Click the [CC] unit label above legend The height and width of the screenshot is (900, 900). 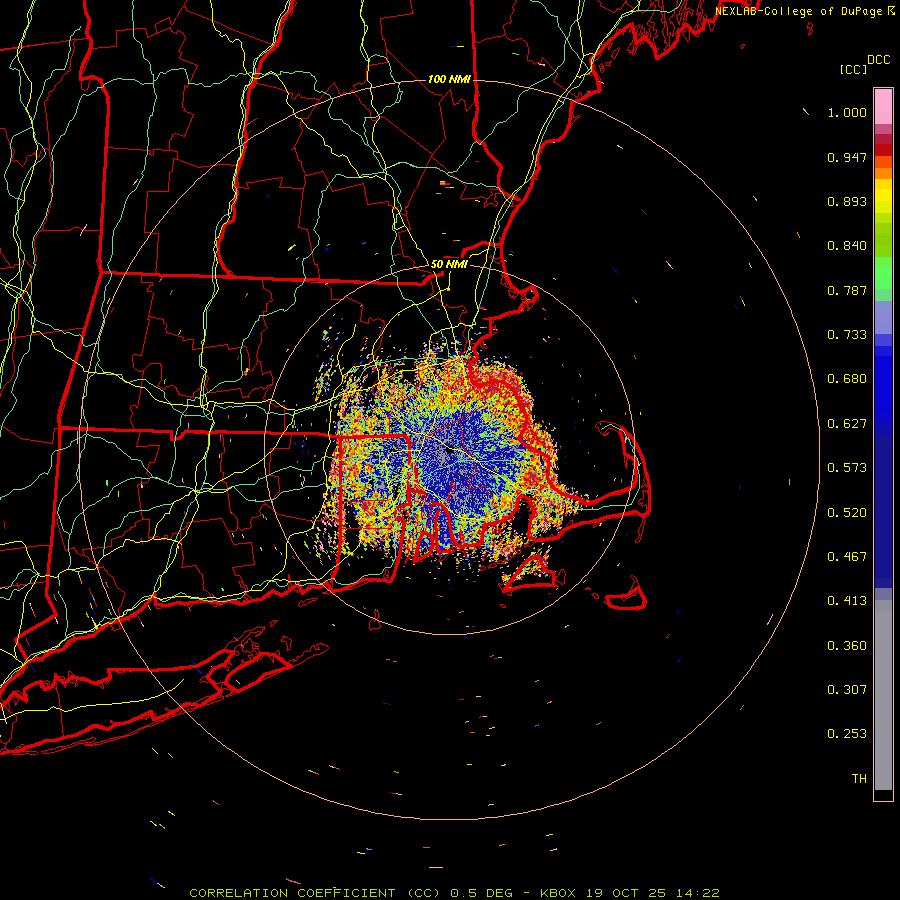853,69
